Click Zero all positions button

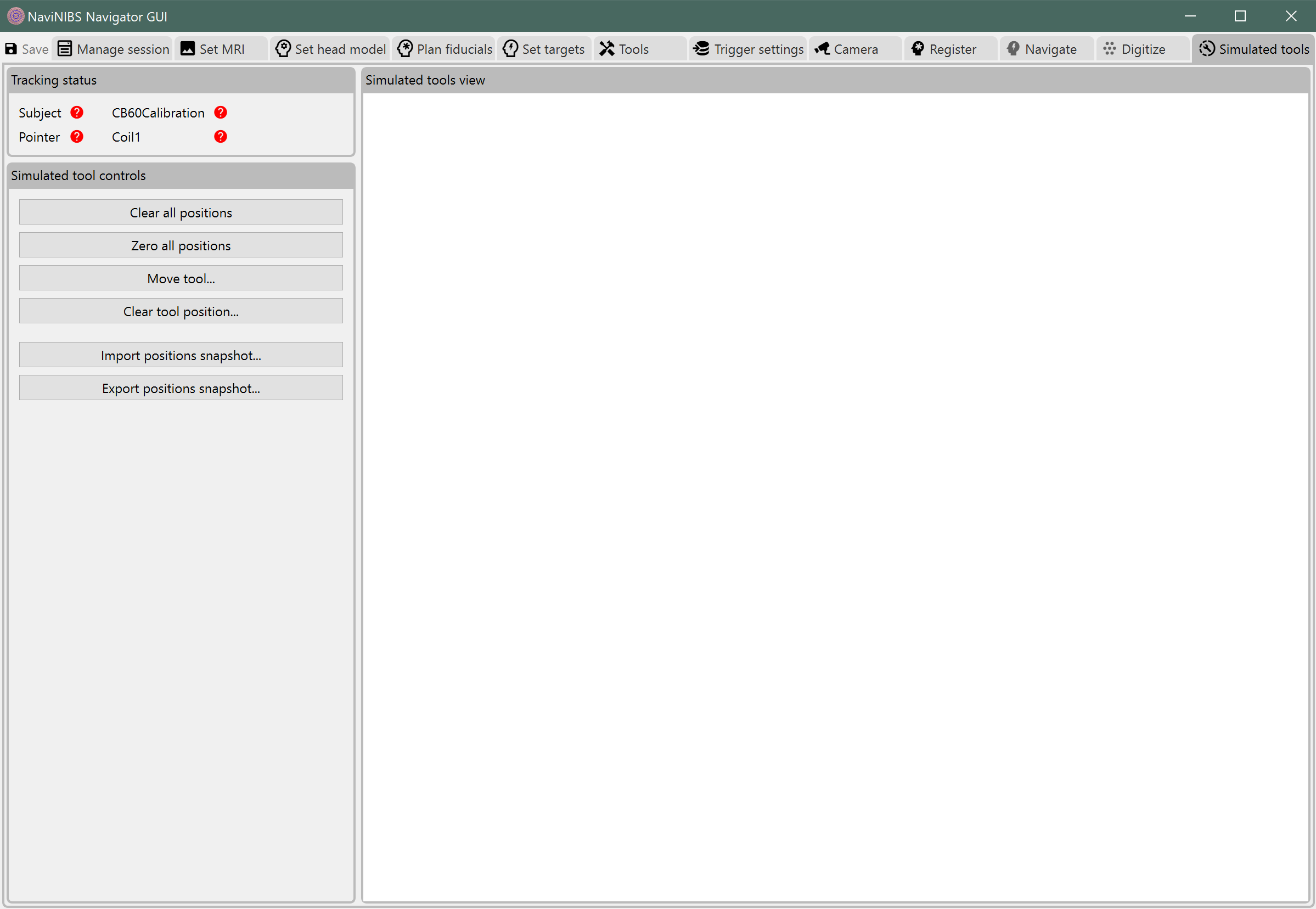point(181,245)
